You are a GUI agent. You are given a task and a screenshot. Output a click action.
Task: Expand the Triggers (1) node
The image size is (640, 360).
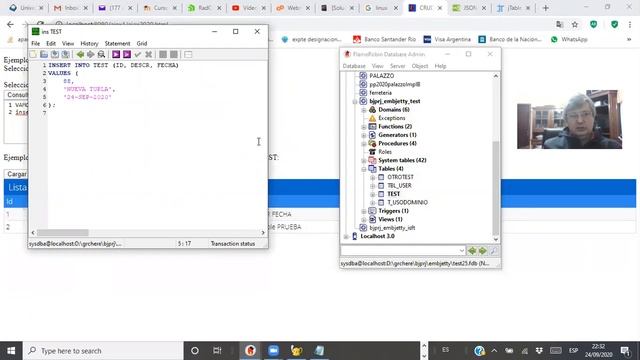[364, 211]
